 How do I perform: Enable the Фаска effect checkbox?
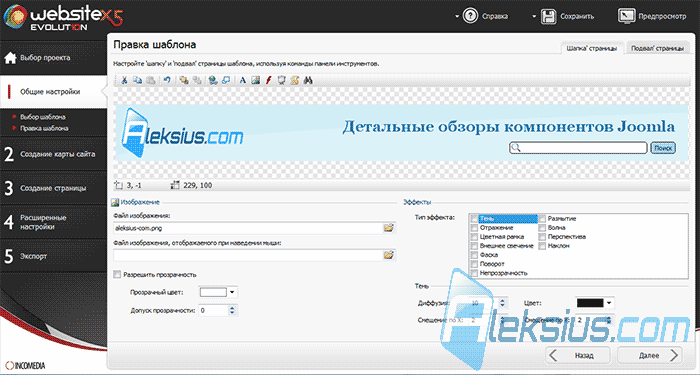click(474, 255)
